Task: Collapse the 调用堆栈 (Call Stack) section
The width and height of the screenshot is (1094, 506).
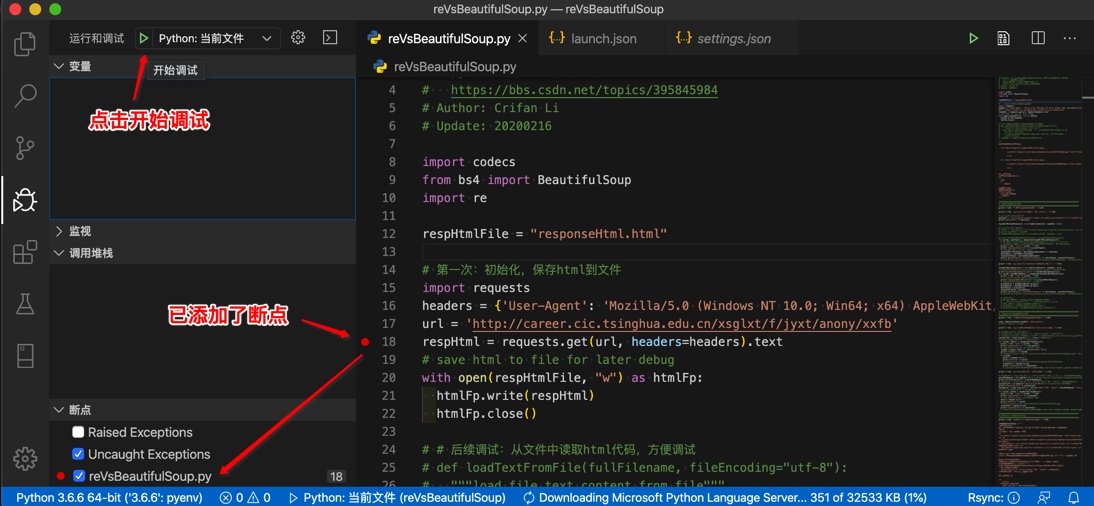Action: click(203, 253)
